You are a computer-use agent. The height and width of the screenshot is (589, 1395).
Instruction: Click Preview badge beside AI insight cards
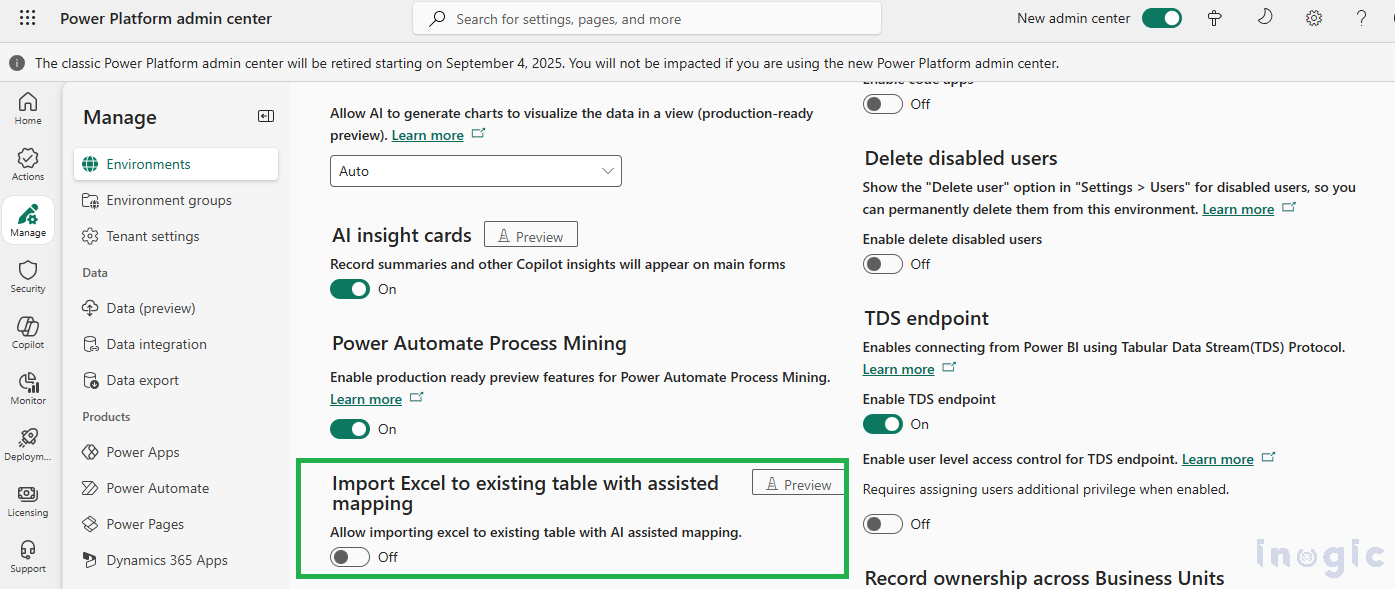[x=531, y=236]
